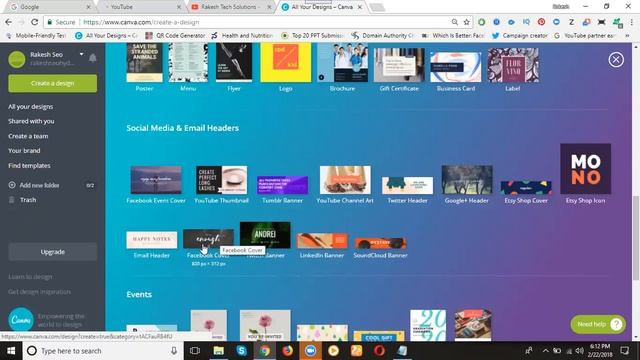The image size is (640, 360).
Task: Choose the Gift Certificate template thumbnail
Action: coord(399,65)
